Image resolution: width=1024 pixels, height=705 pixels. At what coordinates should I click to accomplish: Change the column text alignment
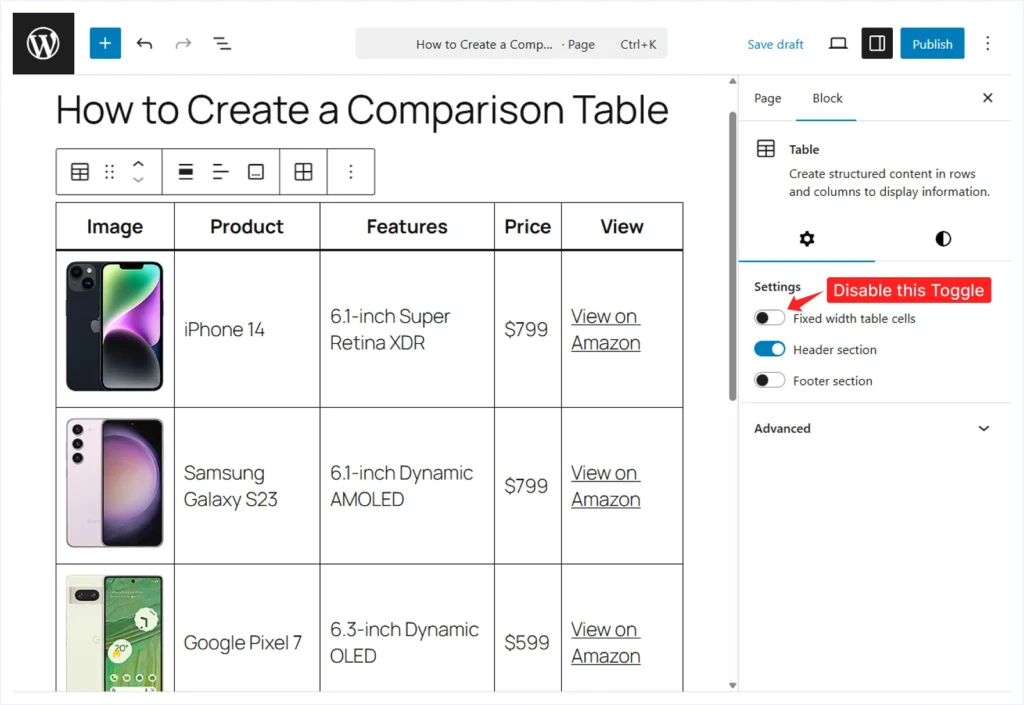(x=221, y=172)
